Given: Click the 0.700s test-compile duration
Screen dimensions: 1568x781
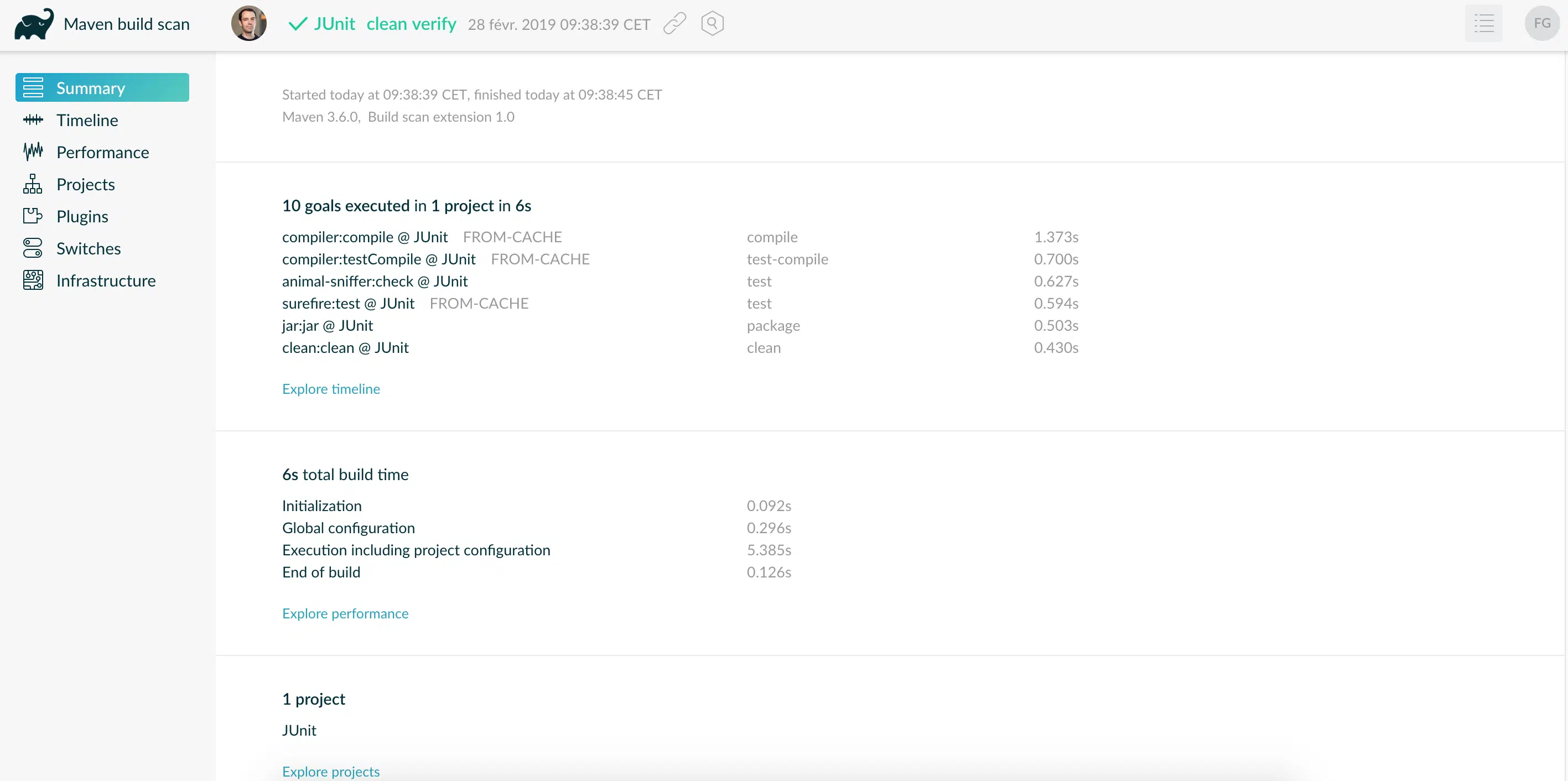Looking at the screenshot, I should [1056, 259].
